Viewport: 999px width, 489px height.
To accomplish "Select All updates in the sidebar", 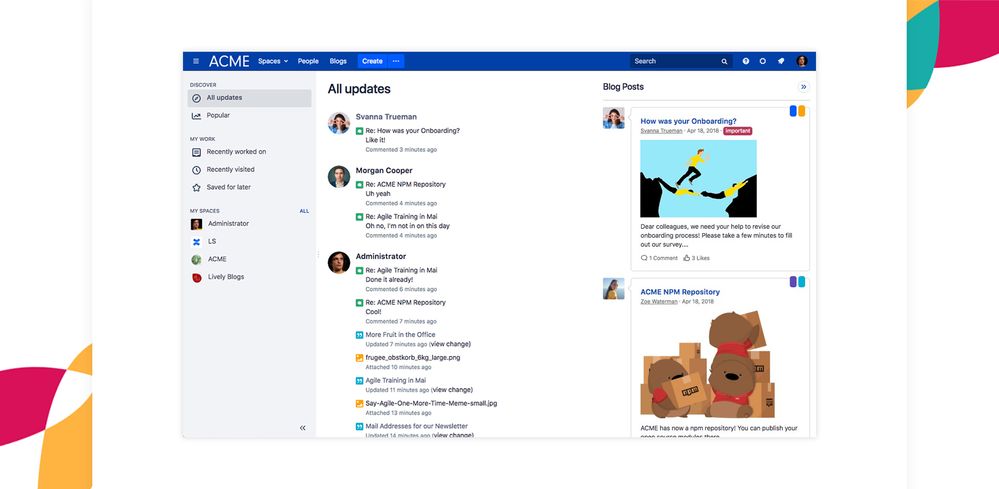I will click(249, 98).
